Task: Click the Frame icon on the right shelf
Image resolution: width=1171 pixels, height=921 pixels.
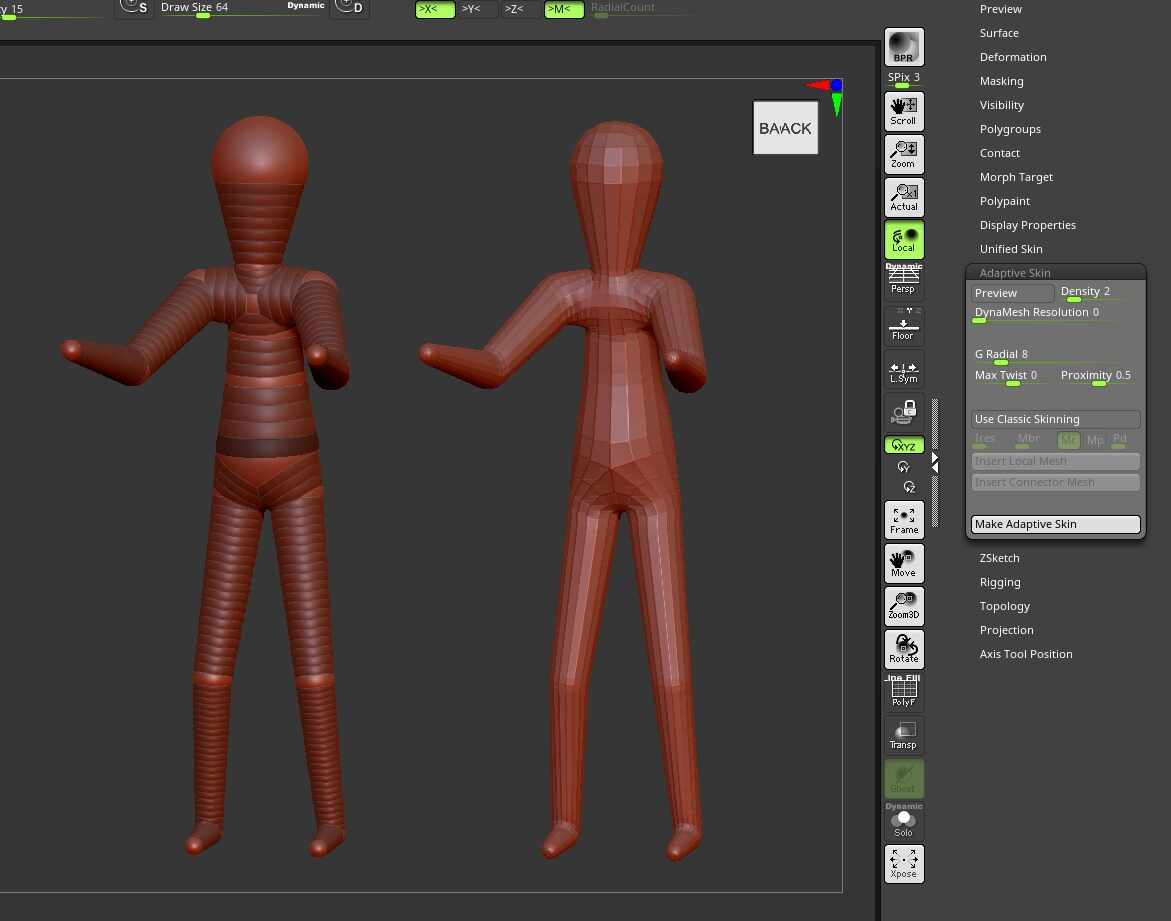Action: point(903,519)
